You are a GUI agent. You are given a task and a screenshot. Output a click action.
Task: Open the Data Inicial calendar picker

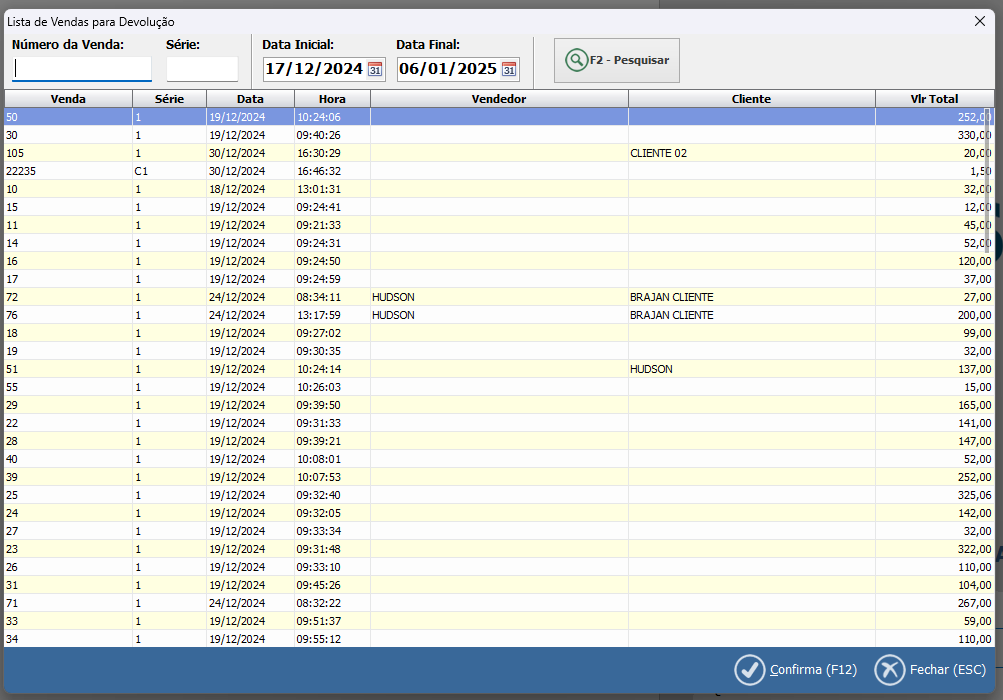coord(375,69)
